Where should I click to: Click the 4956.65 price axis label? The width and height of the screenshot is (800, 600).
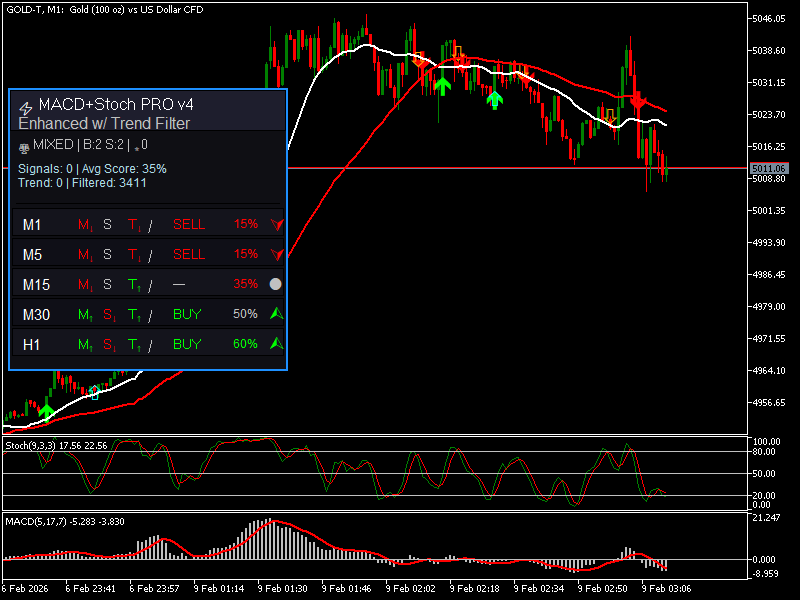[x=769, y=403]
